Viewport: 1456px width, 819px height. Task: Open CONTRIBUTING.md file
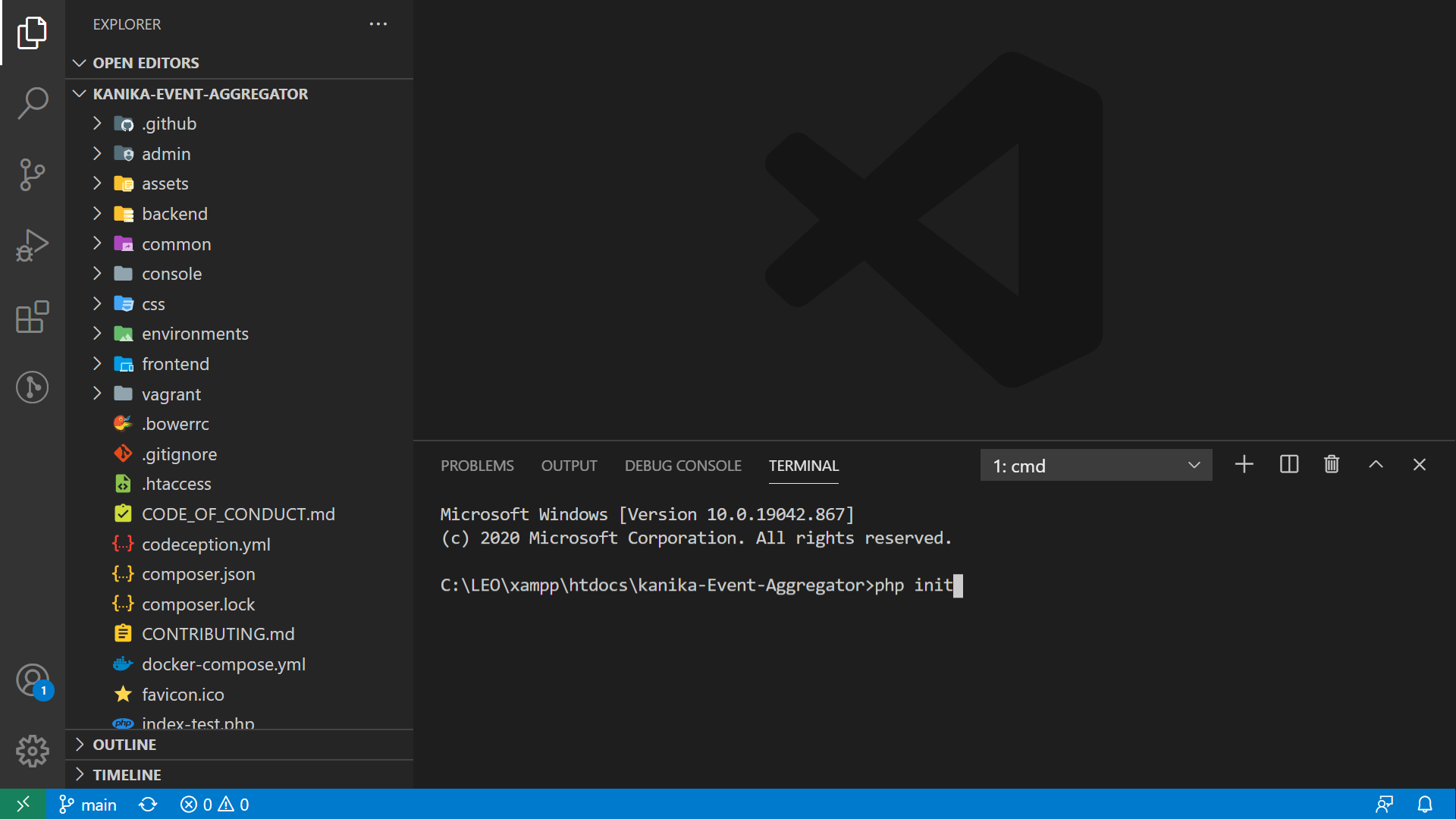[239, 634]
